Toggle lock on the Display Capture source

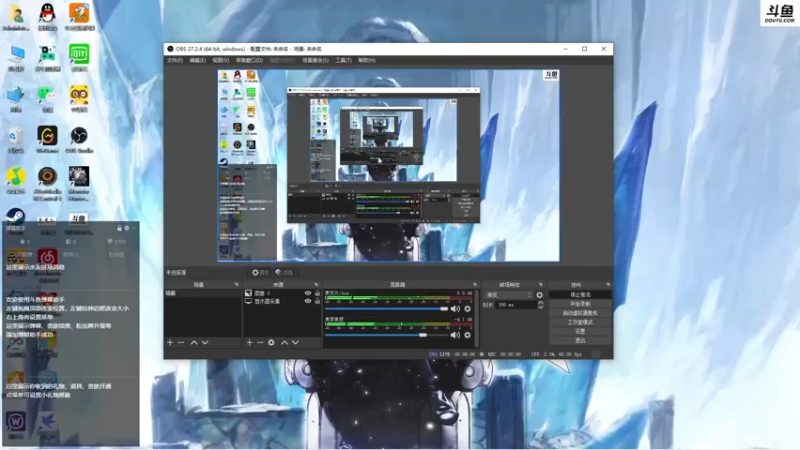pos(317,301)
